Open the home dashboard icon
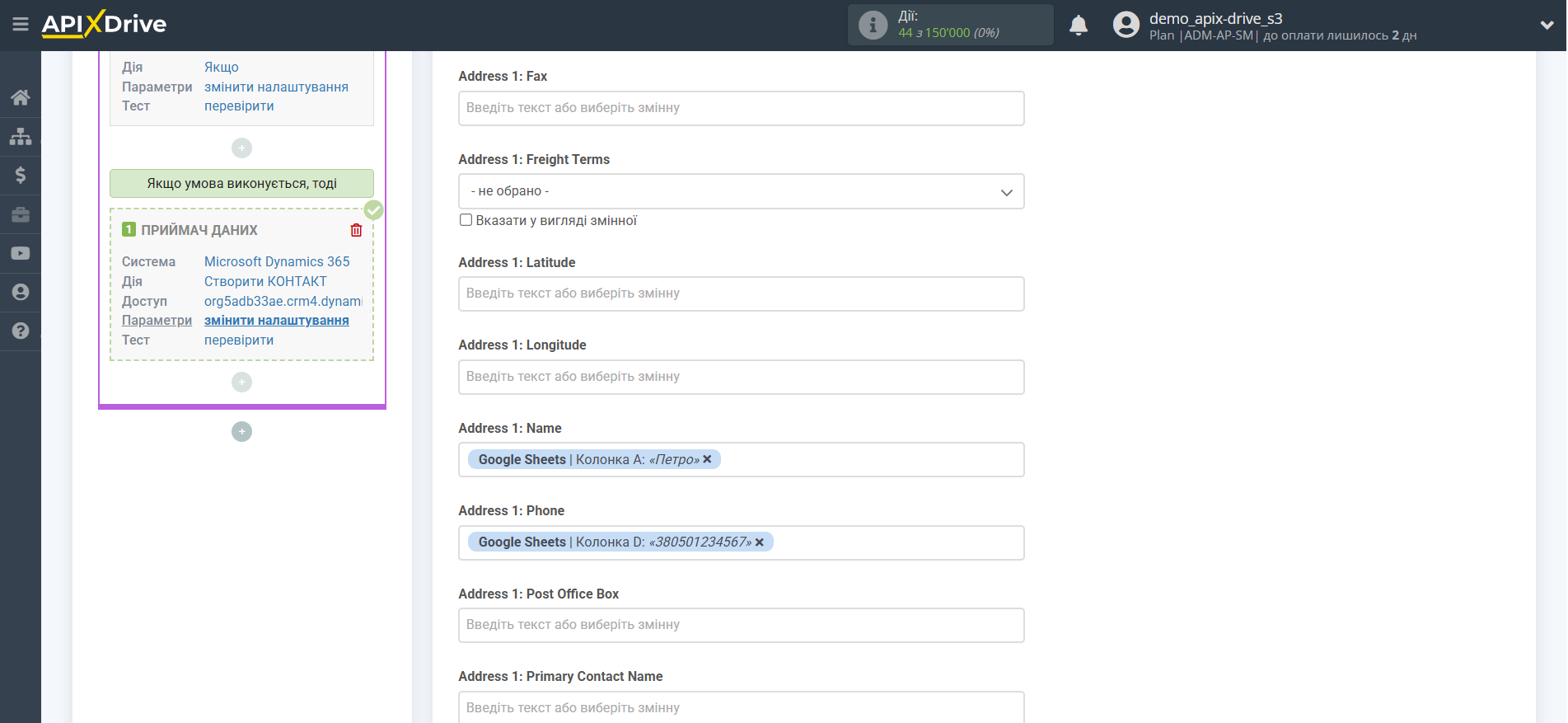1568x723 pixels. point(21,97)
